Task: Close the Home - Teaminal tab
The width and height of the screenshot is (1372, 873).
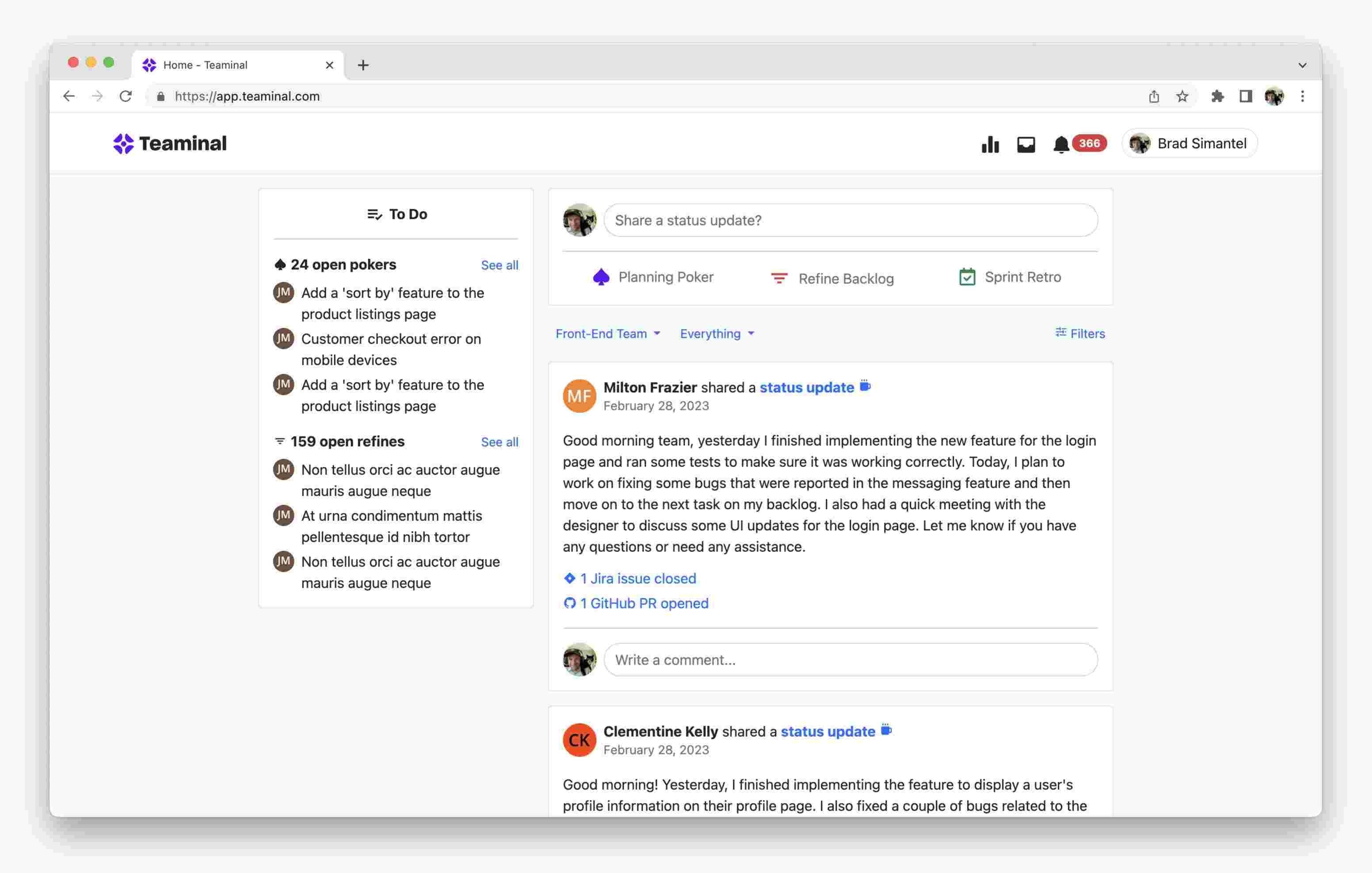Action: pyautogui.click(x=329, y=65)
